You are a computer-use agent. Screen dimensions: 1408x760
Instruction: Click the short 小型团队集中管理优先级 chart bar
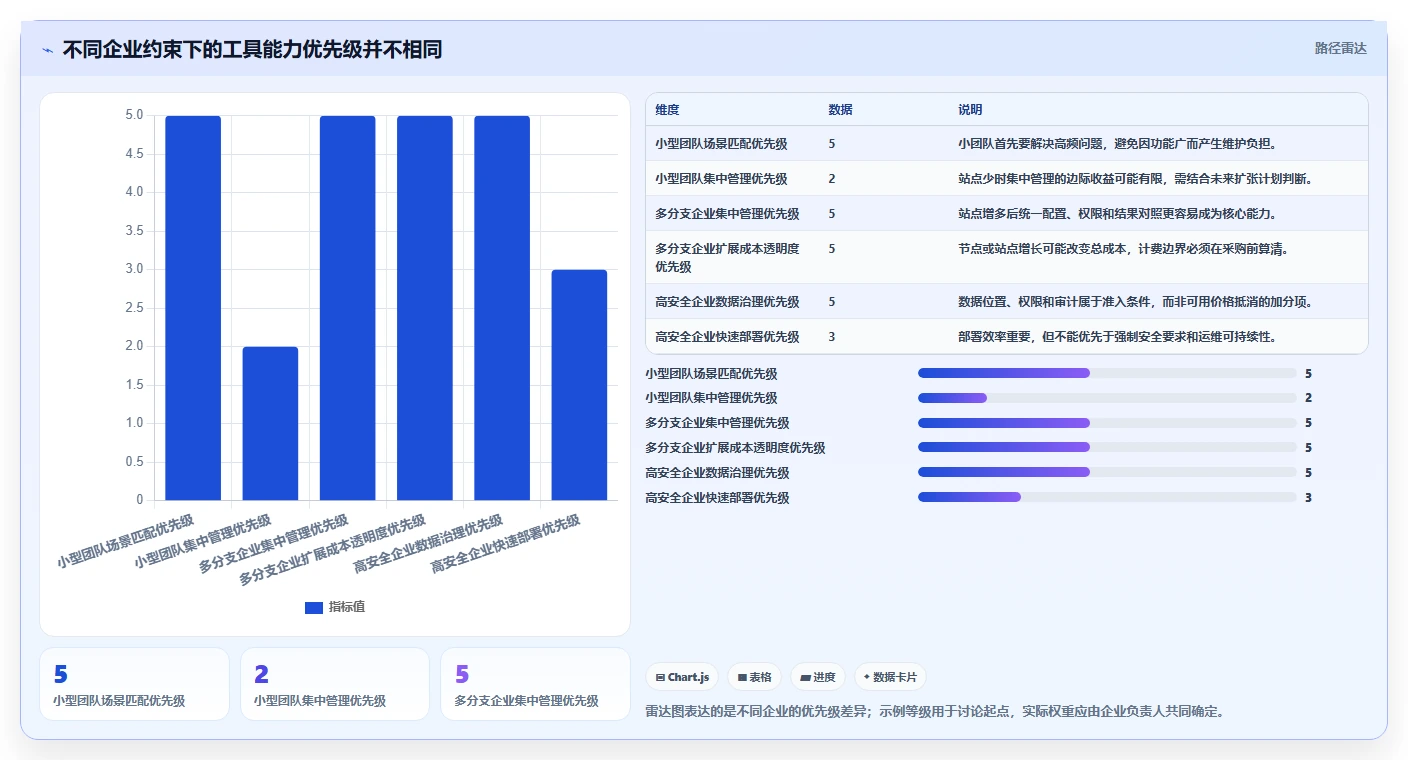click(x=270, y=423)
